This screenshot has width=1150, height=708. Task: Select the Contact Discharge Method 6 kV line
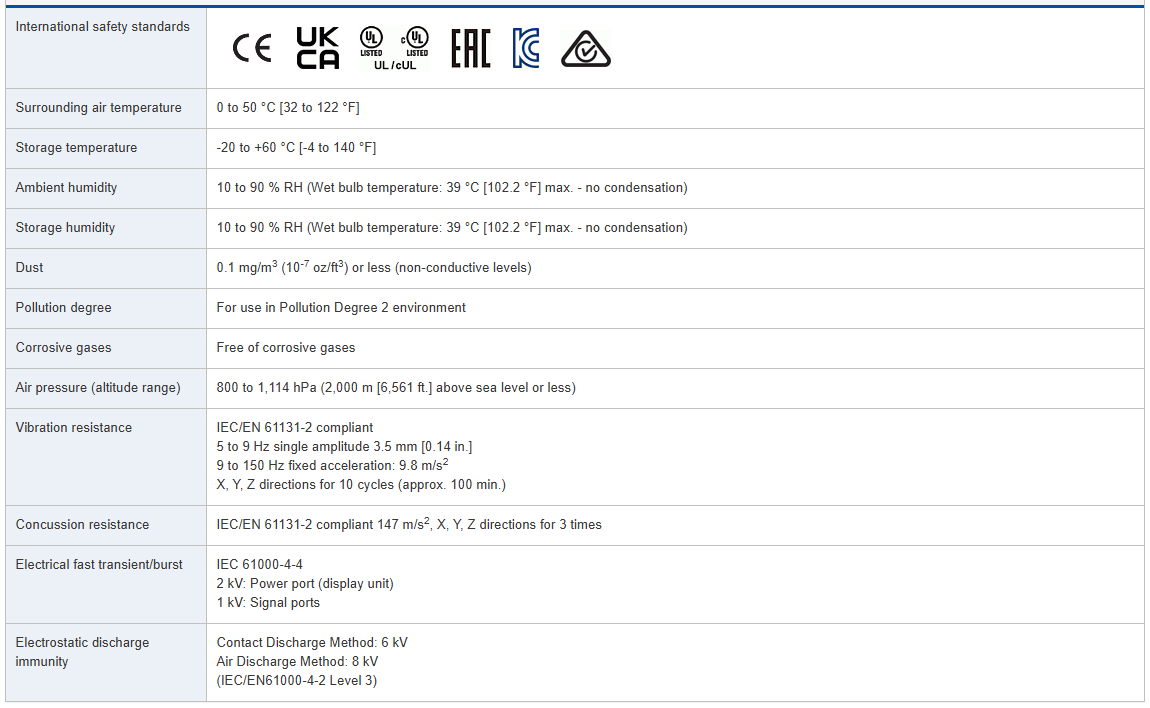click(x=311, y=643)
